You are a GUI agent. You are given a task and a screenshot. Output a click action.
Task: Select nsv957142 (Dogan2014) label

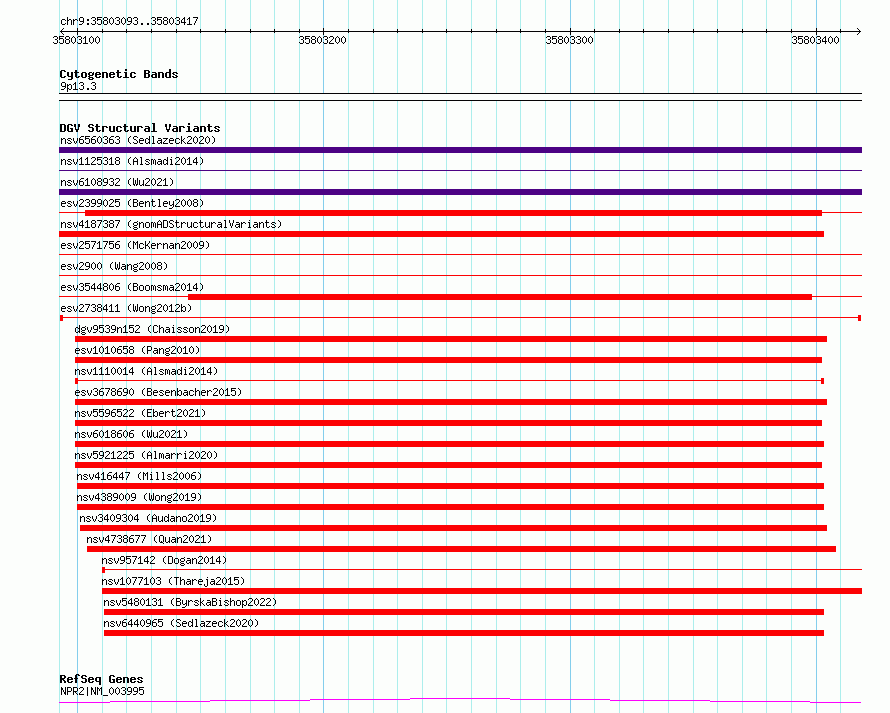click(164, 560)
